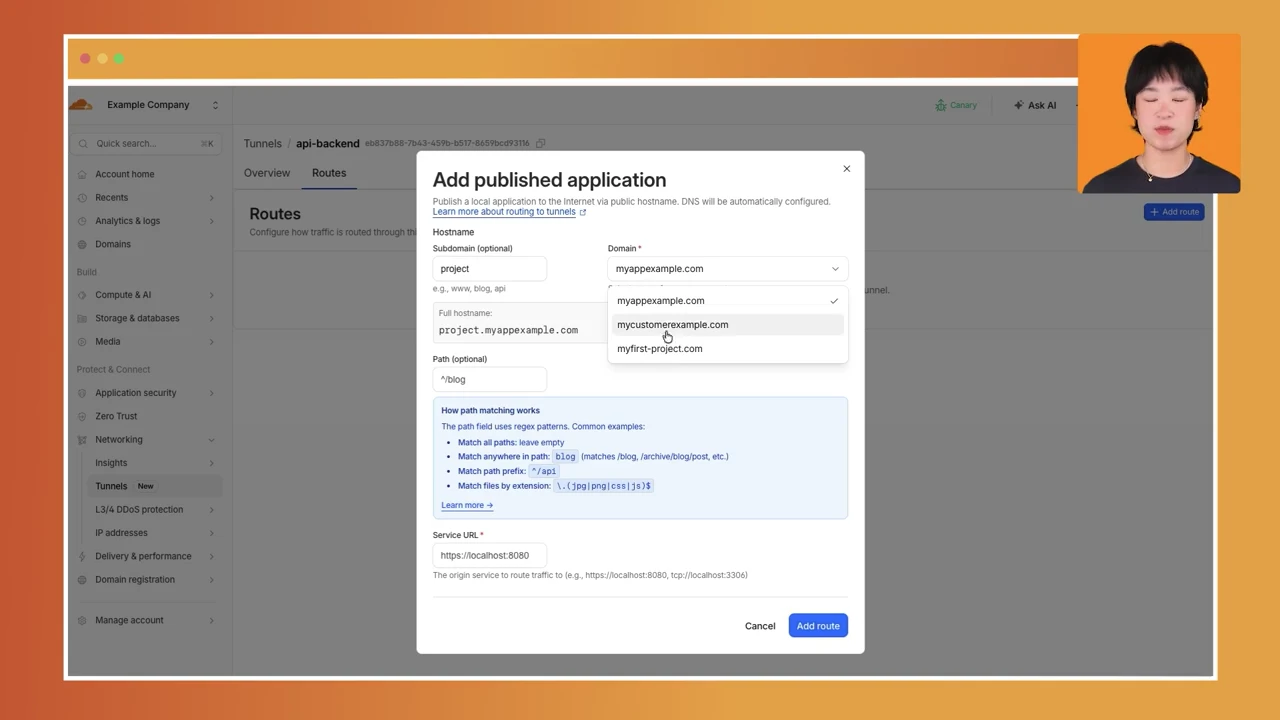Click the Media sidebar icon
1280x720 pixels.
(x=82, y=341)
